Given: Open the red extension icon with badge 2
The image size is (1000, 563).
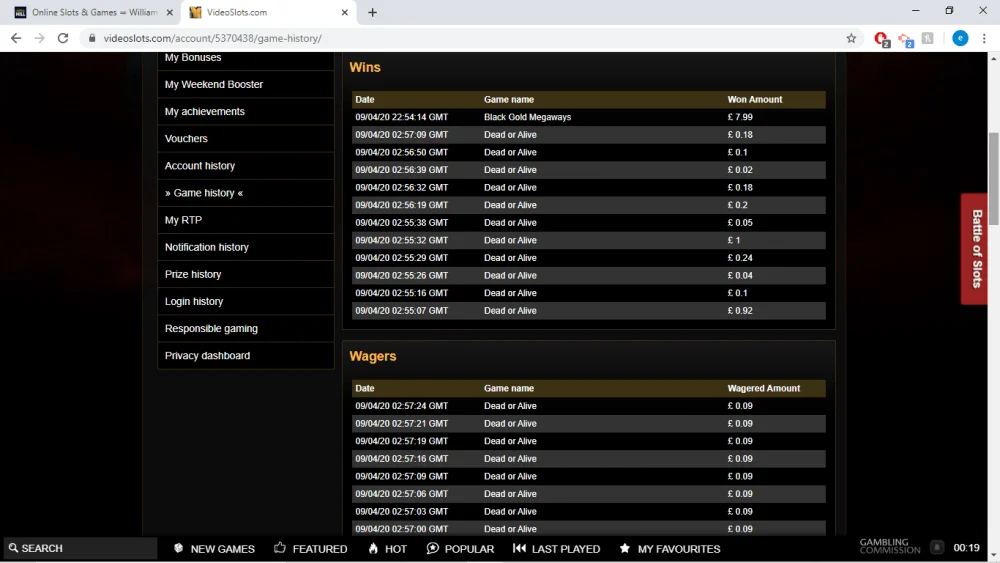Looking at the screenshot, I should [x=881, y=39].
